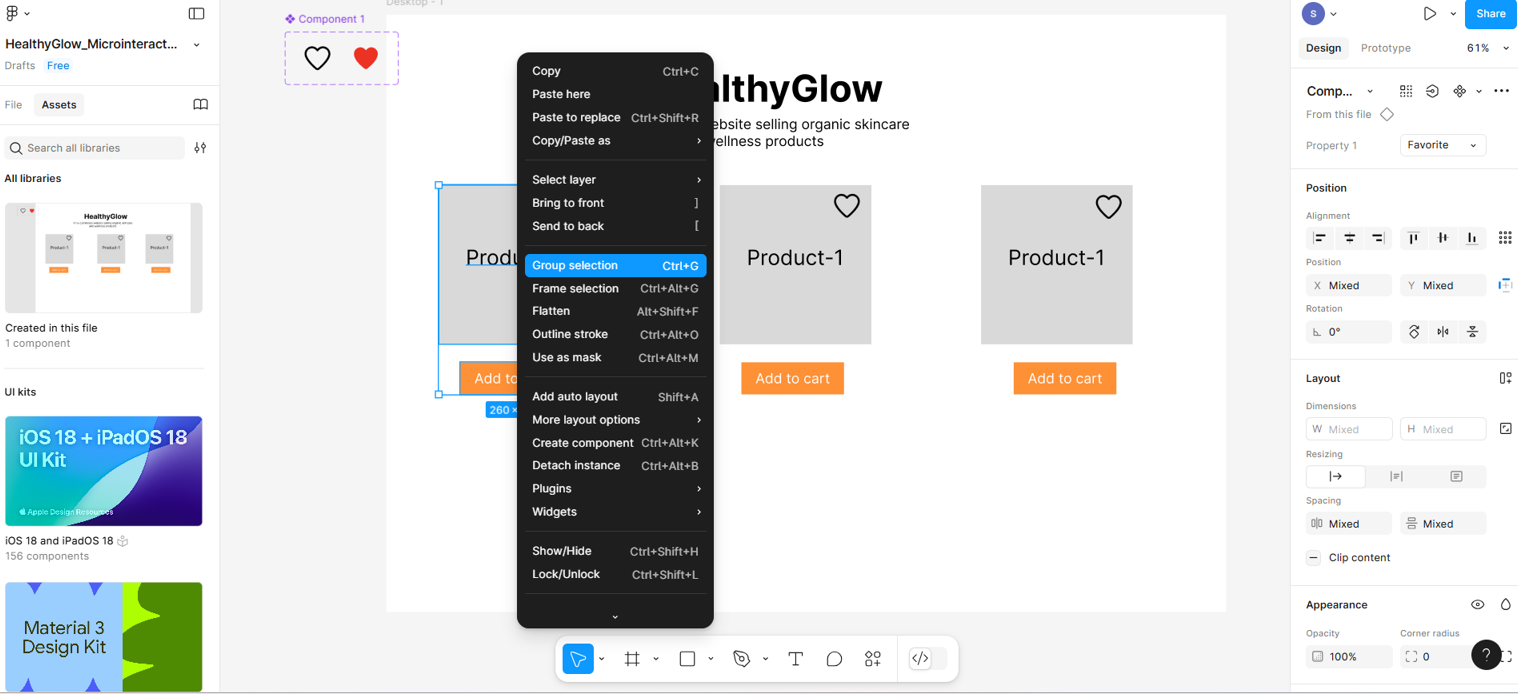Click the blue Share button
The height and width of the screenshot is (694, 1518).
click(x=1490, y=14)
